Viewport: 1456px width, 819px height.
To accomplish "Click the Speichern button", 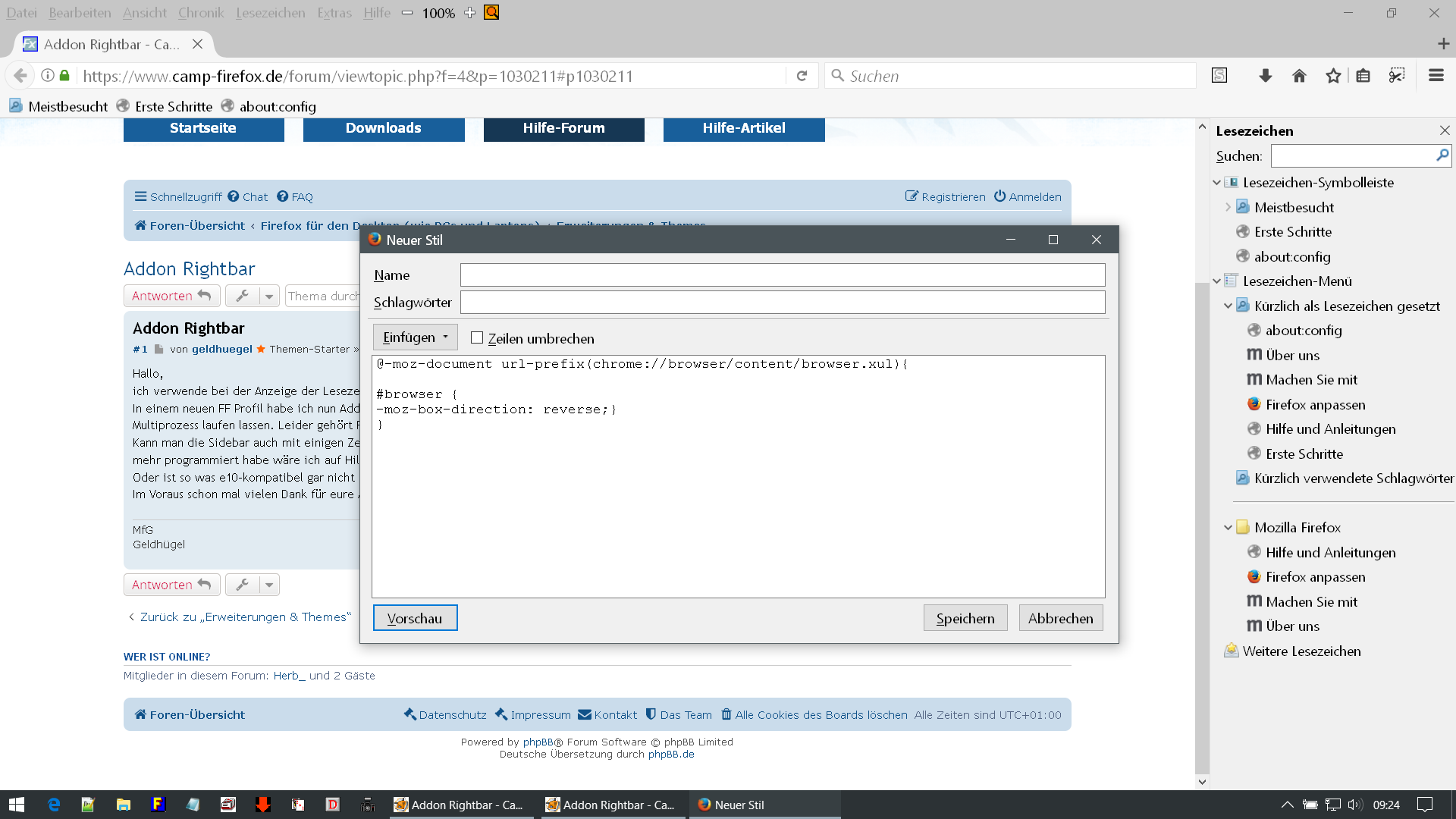I will point(965,618).
